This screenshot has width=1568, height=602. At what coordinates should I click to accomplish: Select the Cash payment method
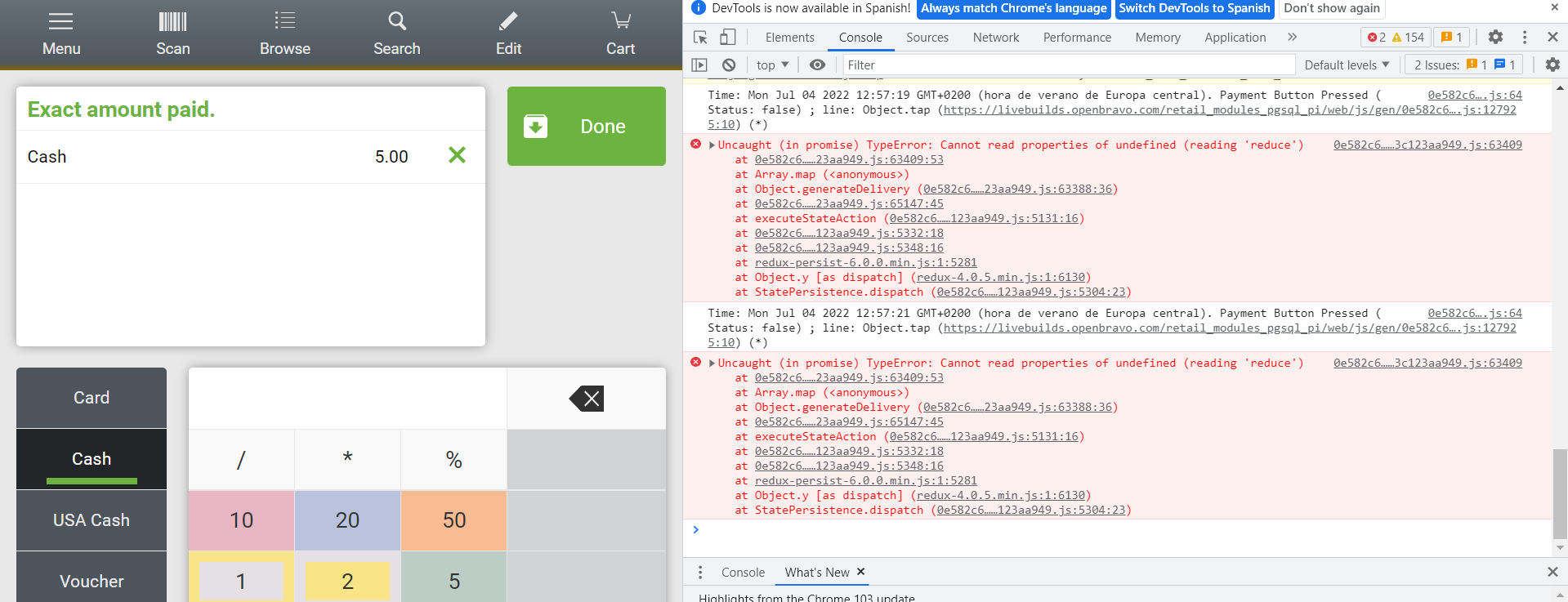92,459
